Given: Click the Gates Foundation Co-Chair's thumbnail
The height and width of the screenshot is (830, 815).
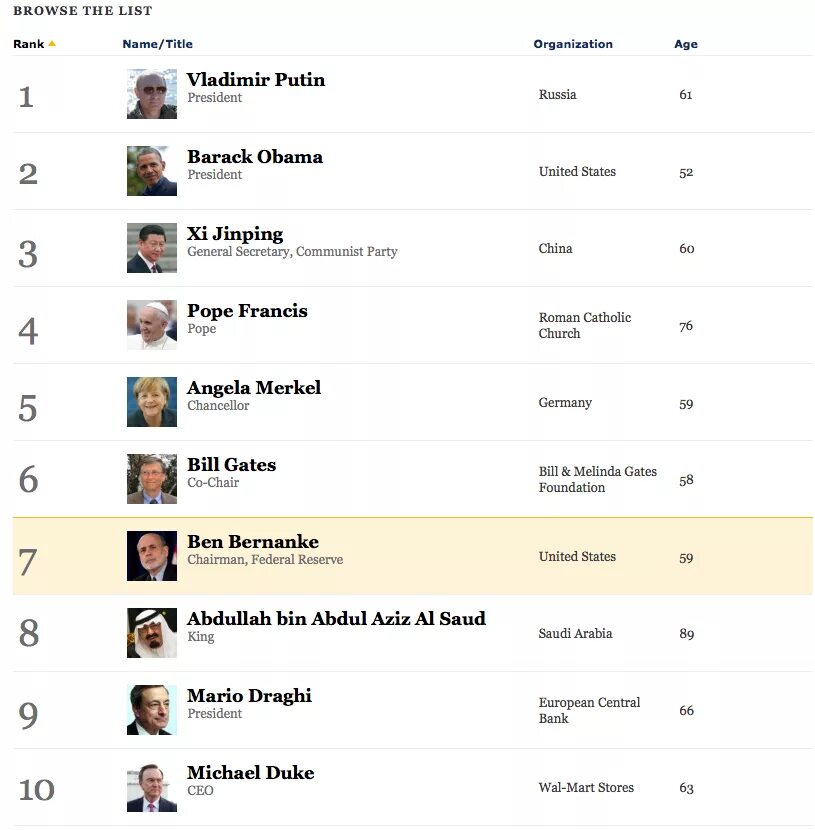Looking at the screenshot, I should pyautogui.click(x=152, y=479).
